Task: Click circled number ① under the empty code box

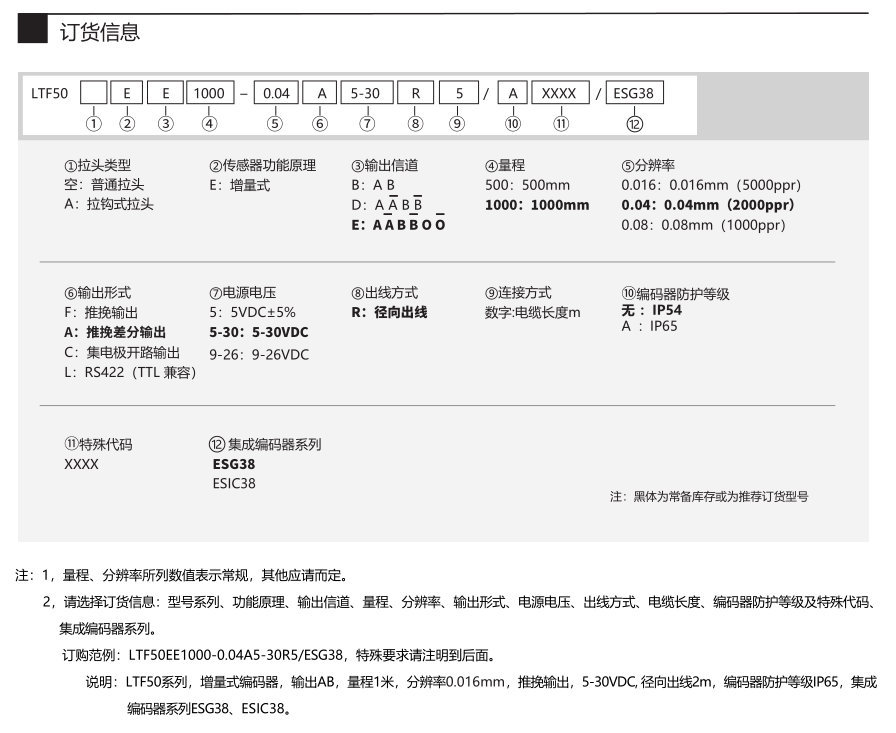Action: [94, 124]
